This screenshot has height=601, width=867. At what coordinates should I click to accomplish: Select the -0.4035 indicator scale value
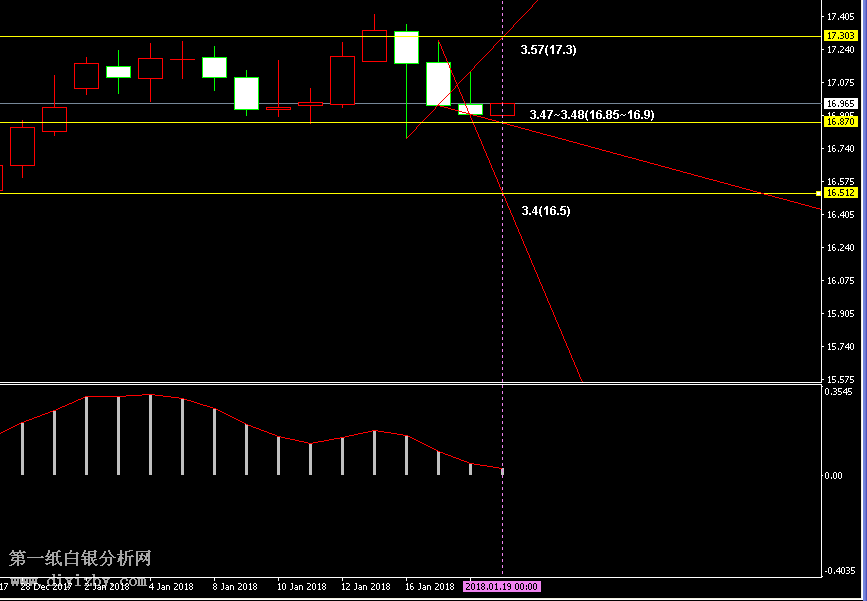coord(839,572)
